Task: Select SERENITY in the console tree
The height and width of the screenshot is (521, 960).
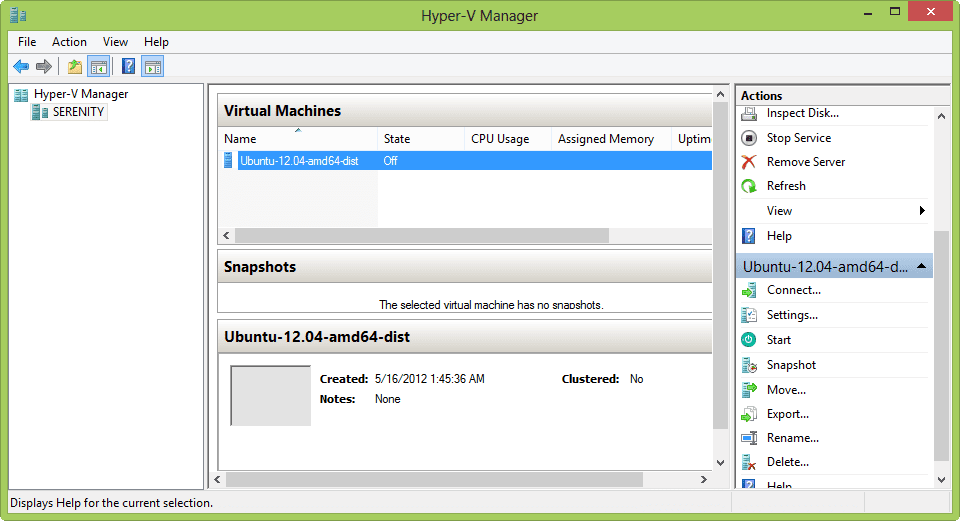Action: tap(78, 112)
